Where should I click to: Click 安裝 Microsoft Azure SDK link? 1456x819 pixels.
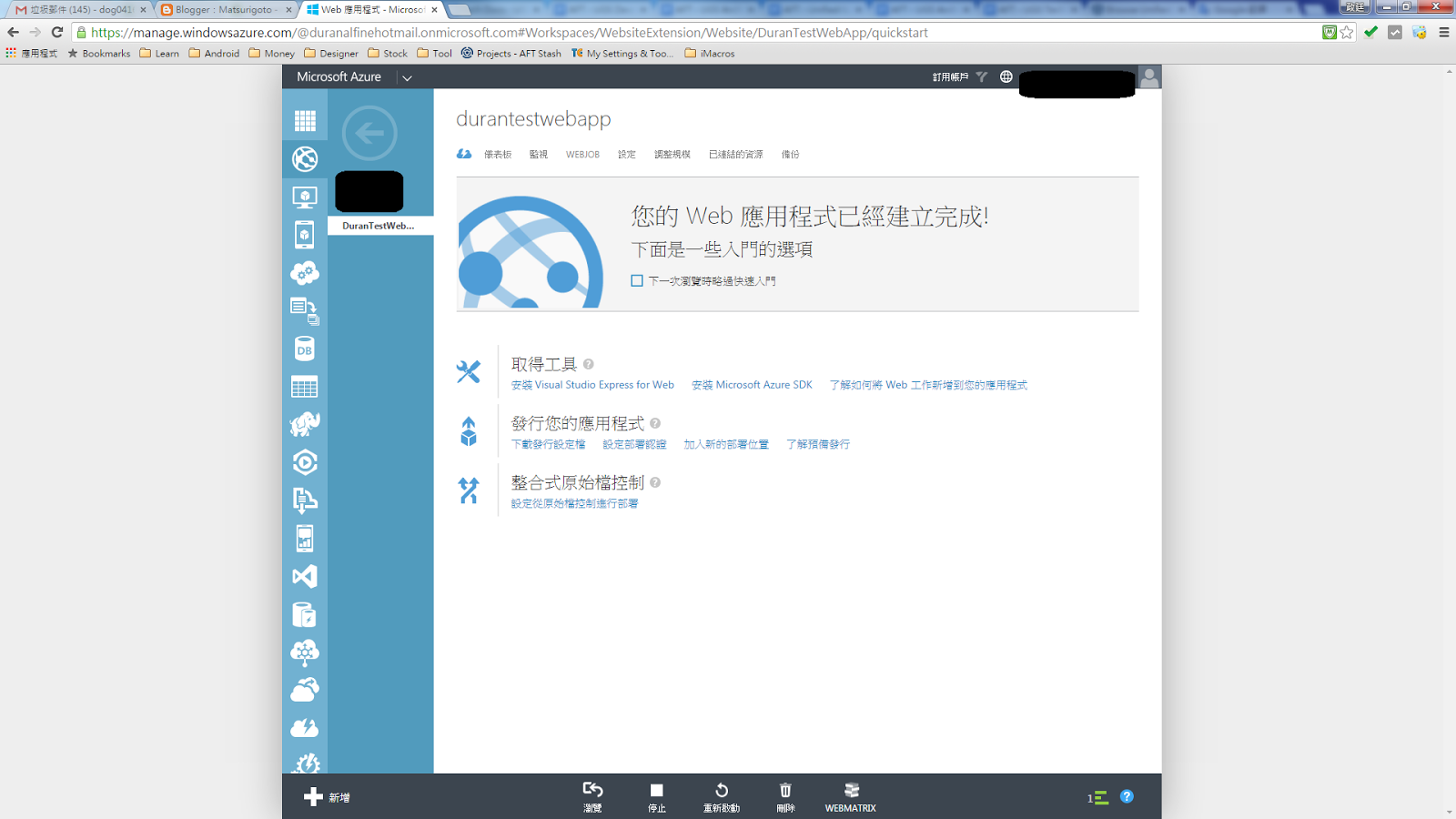point(752,385)
